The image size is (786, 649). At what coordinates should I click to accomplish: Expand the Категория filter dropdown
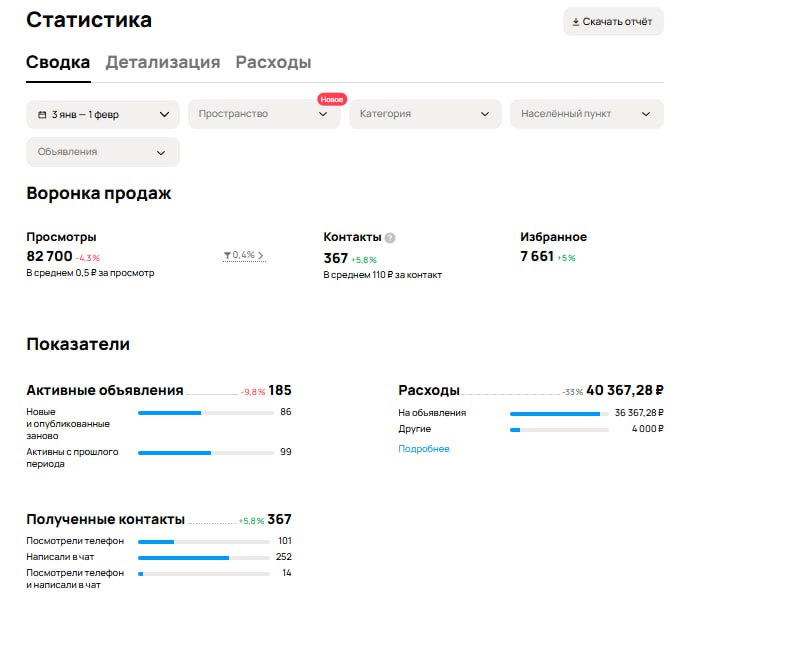tap(425, 114)
